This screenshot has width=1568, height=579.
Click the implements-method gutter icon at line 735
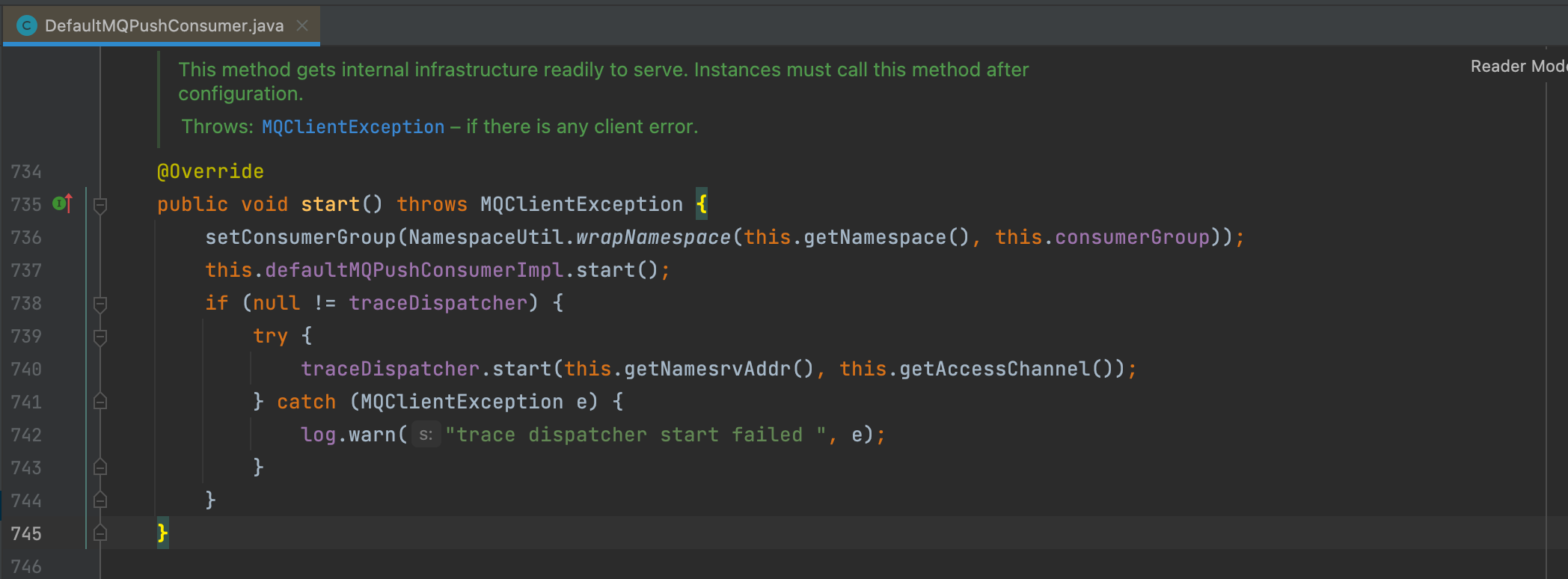coord(63,203)
